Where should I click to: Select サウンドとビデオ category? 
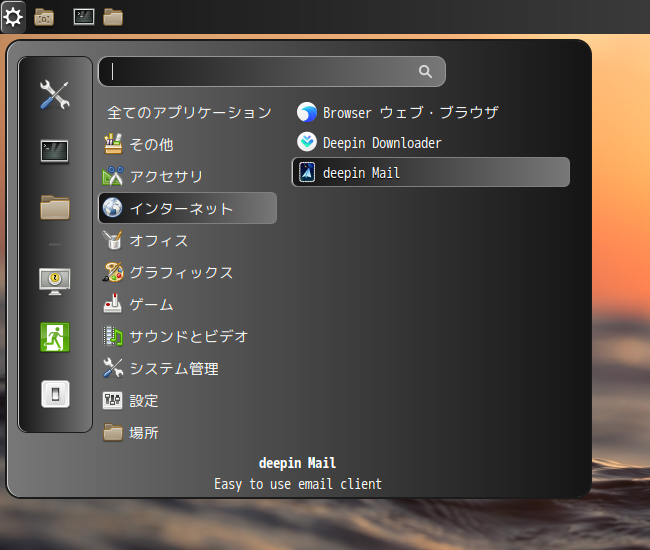click(x=187, y=336)
